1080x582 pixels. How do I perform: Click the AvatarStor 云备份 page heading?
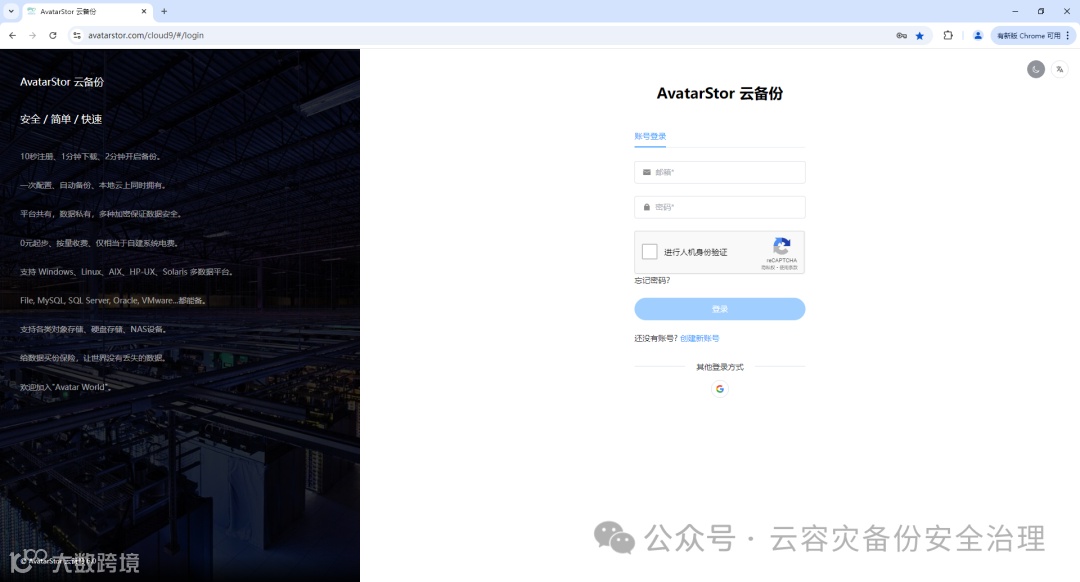pyautogui.click(x=719, y=94)
